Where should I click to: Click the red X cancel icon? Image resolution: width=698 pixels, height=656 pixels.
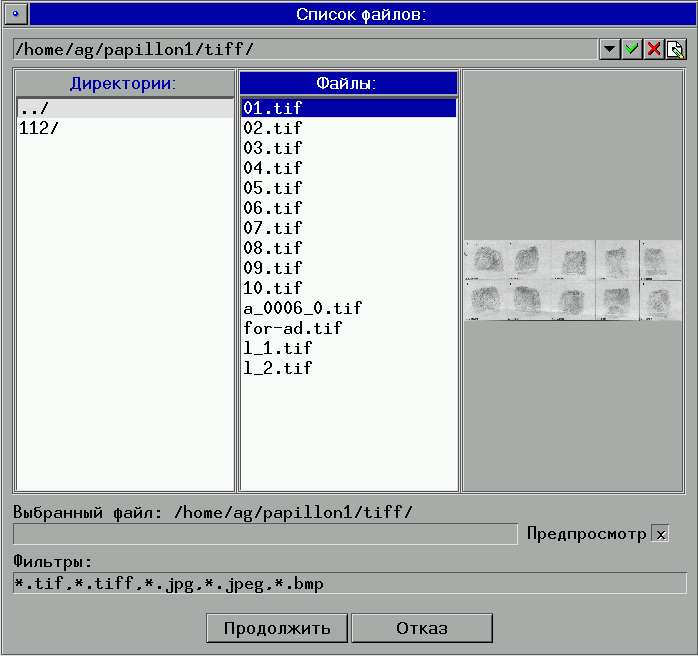[x=653, y=49]
